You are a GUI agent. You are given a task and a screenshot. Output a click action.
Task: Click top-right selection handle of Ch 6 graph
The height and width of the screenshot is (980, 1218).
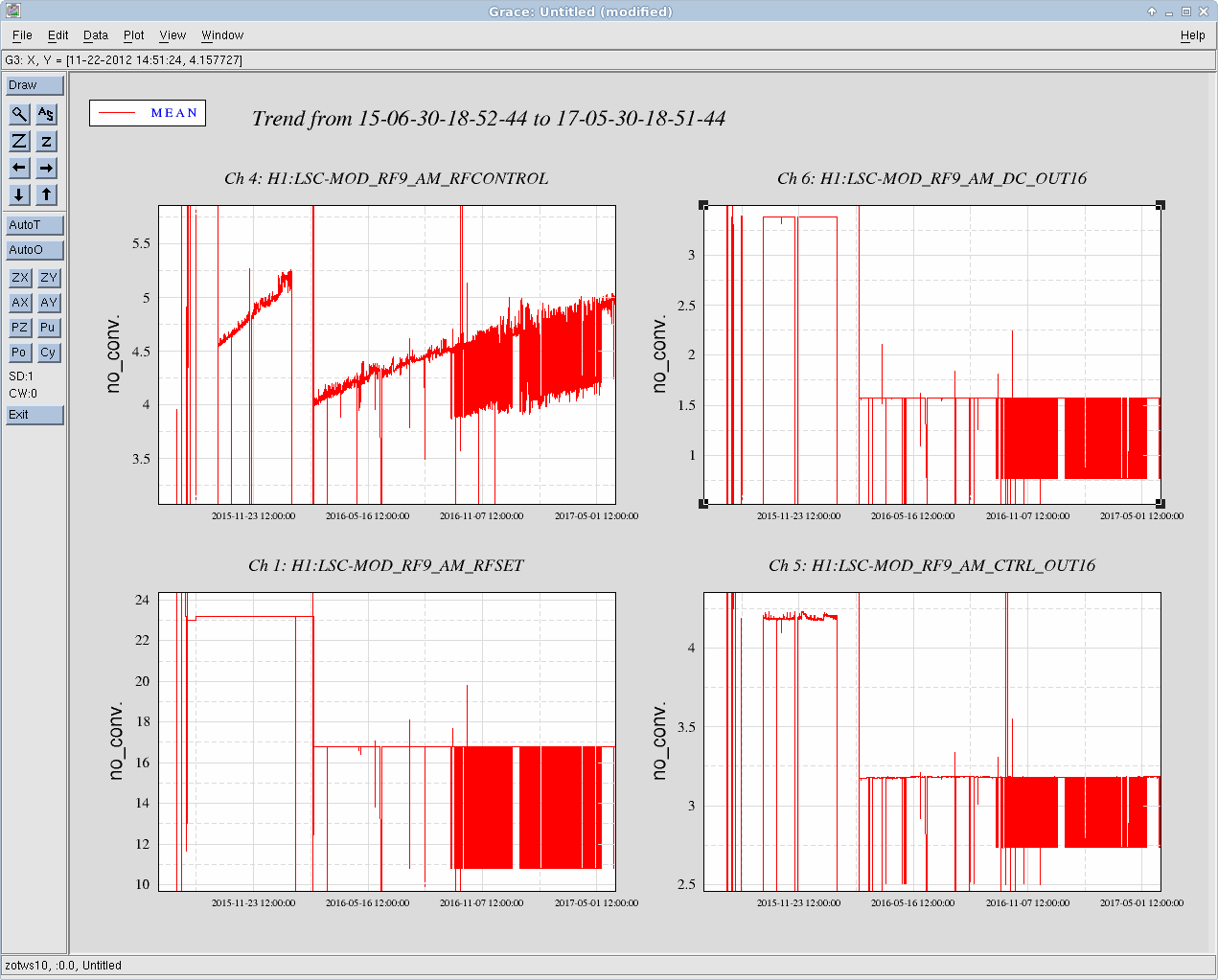1161,206
